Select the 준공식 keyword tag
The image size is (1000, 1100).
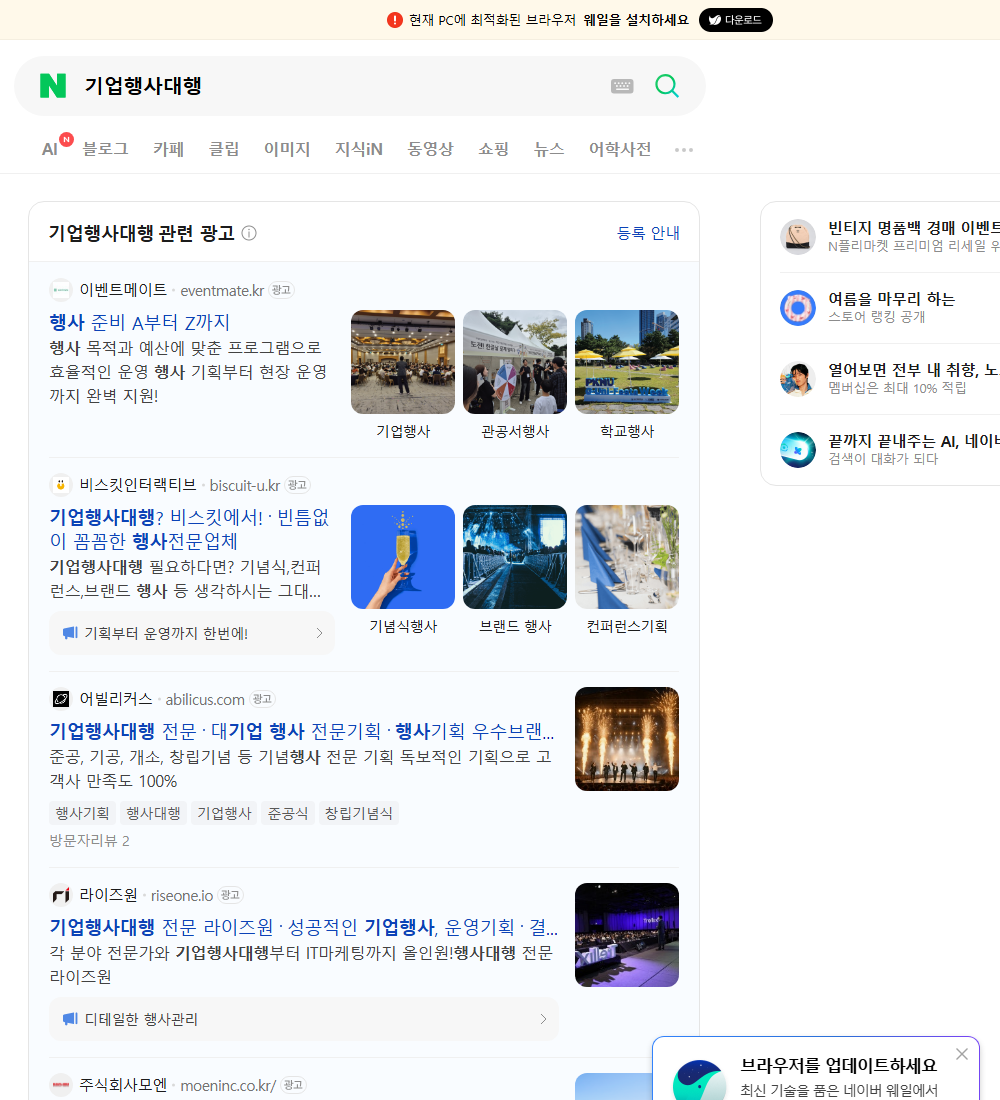tap(288, 813)
